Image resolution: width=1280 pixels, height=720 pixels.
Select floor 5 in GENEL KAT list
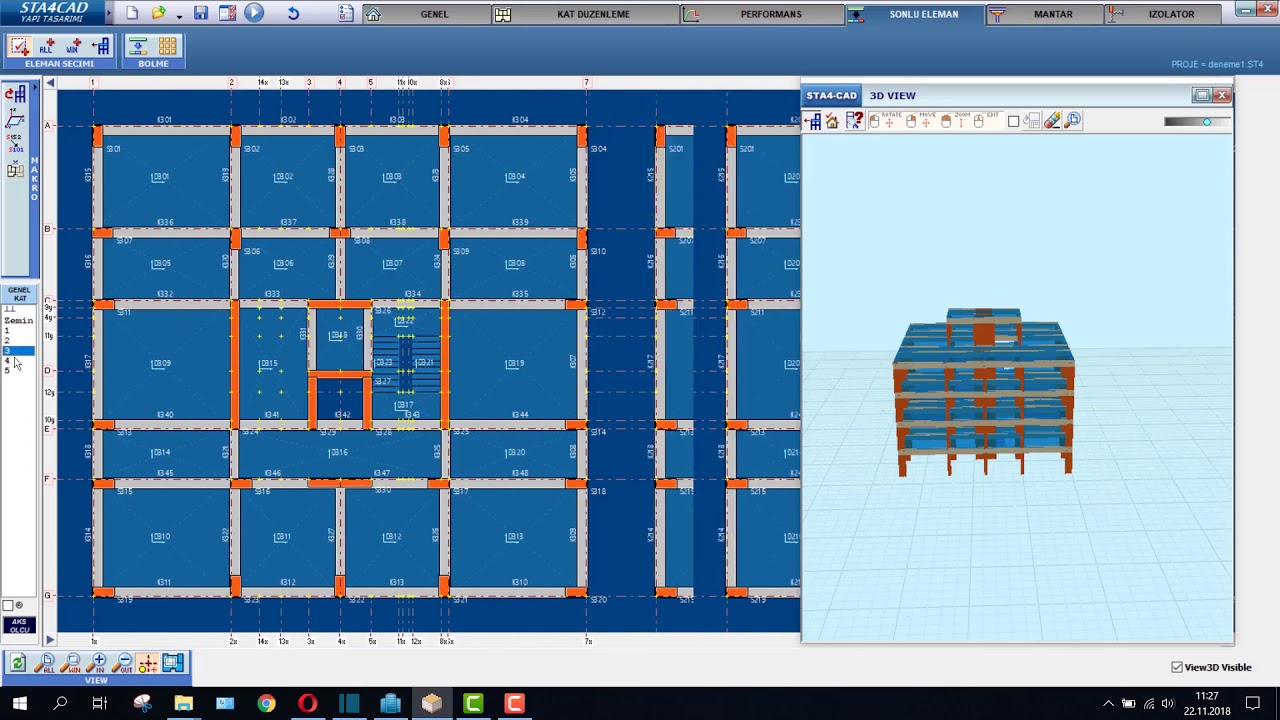[7, 371]
